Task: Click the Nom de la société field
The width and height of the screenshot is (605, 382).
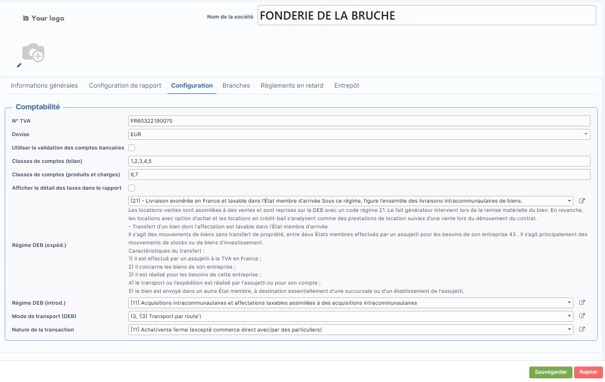Action: 427,15
